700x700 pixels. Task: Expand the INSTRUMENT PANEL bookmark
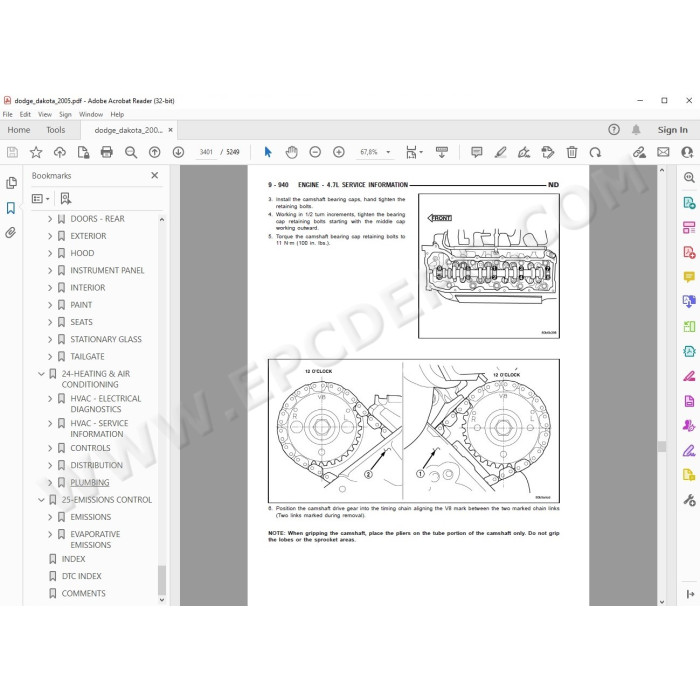pyautogui.click(x=50, y=271)
